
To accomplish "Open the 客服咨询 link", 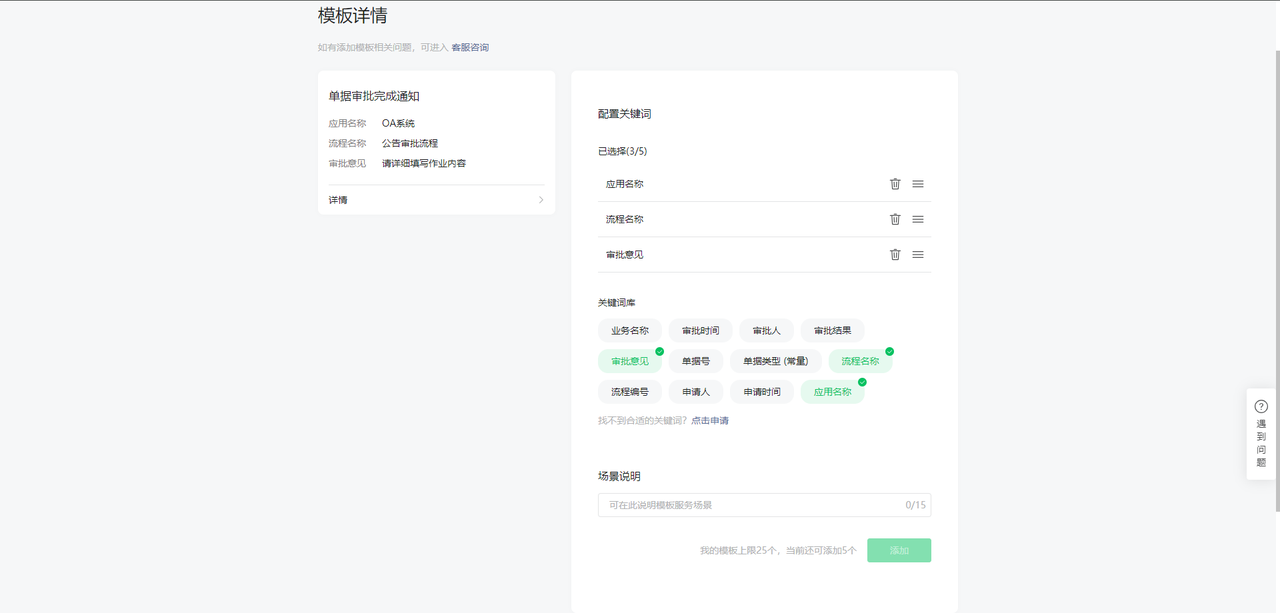I will pyautogui.click(x=470, y=47).
